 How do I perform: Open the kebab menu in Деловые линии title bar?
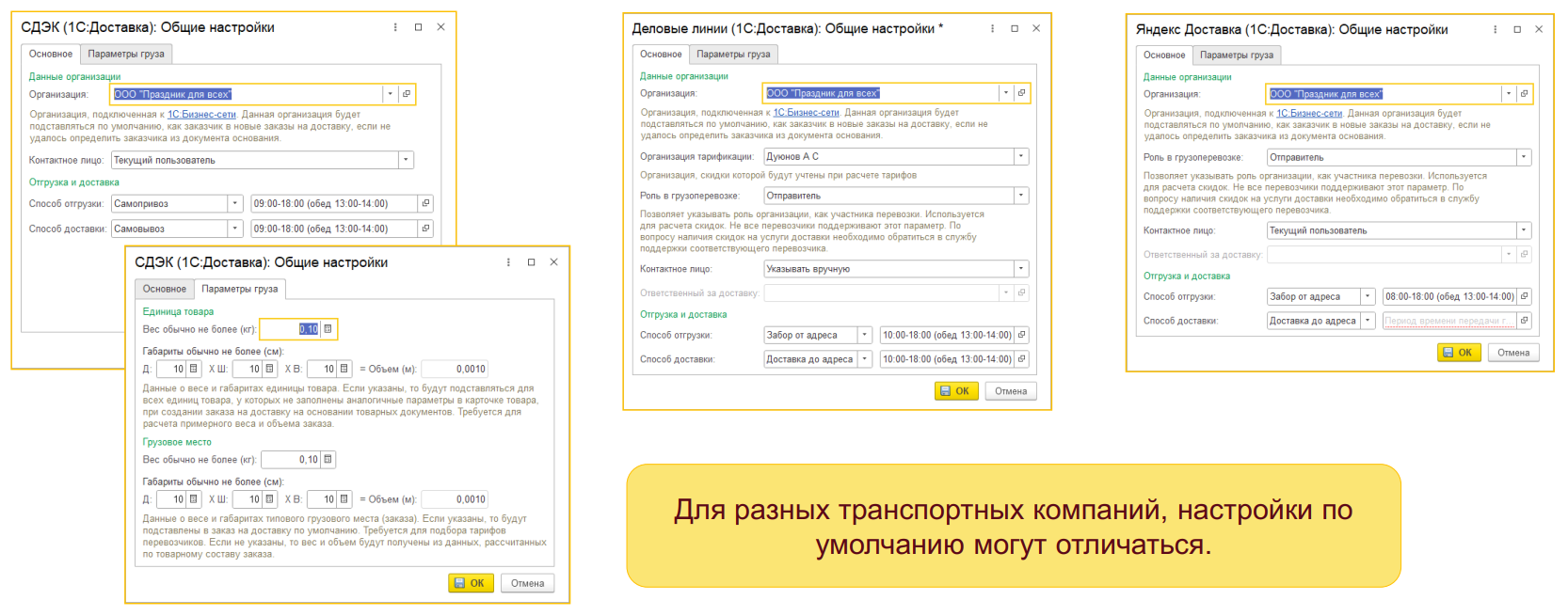click(992, 28)
